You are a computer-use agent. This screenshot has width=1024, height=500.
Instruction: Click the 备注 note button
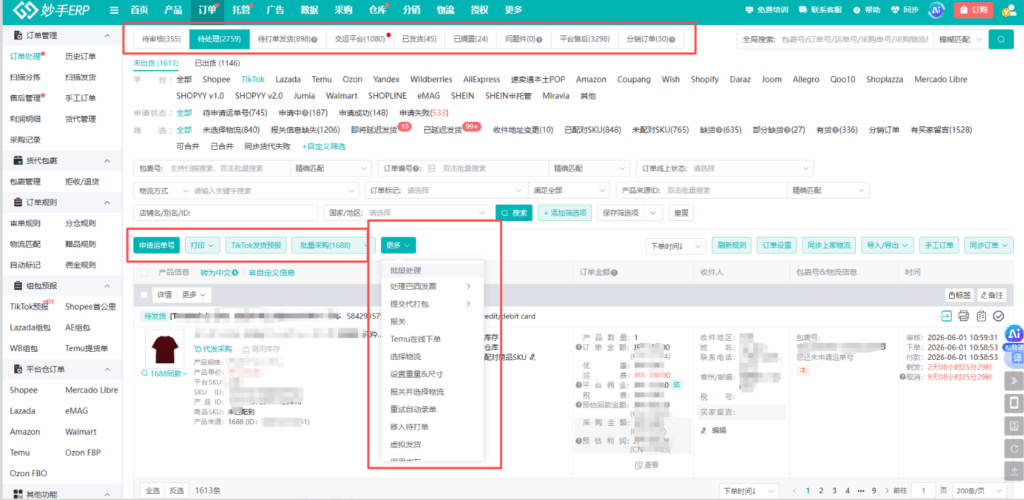991,295
